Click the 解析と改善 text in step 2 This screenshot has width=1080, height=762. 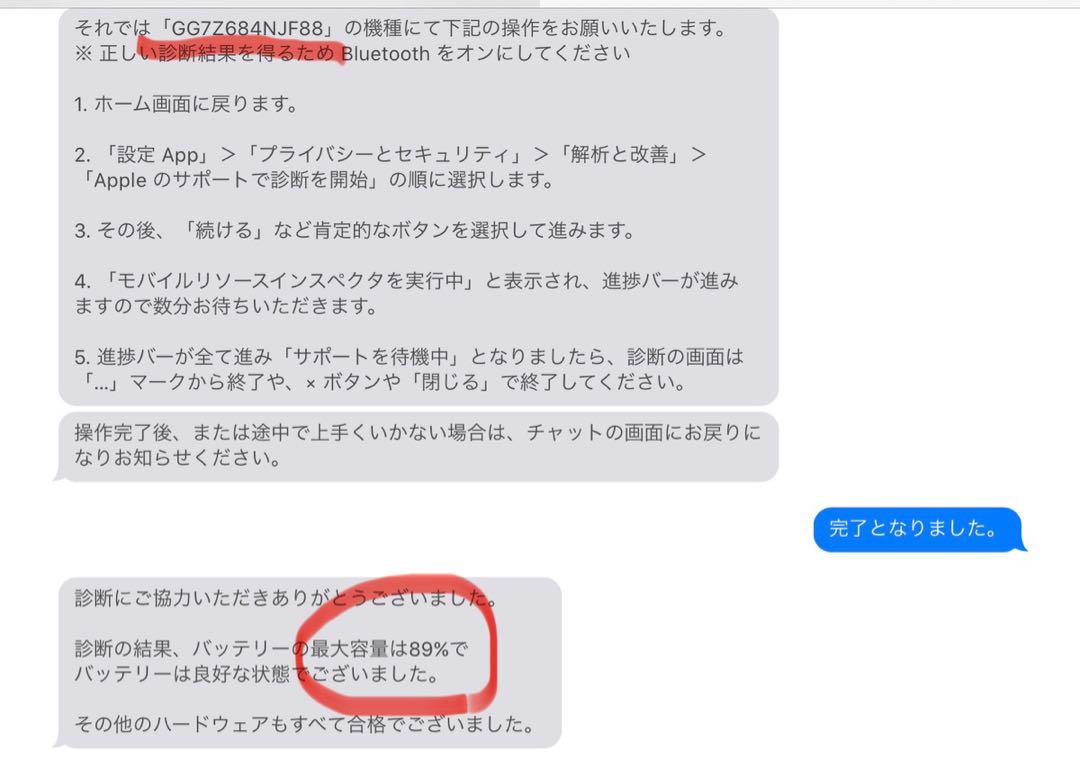pos(619,154)
